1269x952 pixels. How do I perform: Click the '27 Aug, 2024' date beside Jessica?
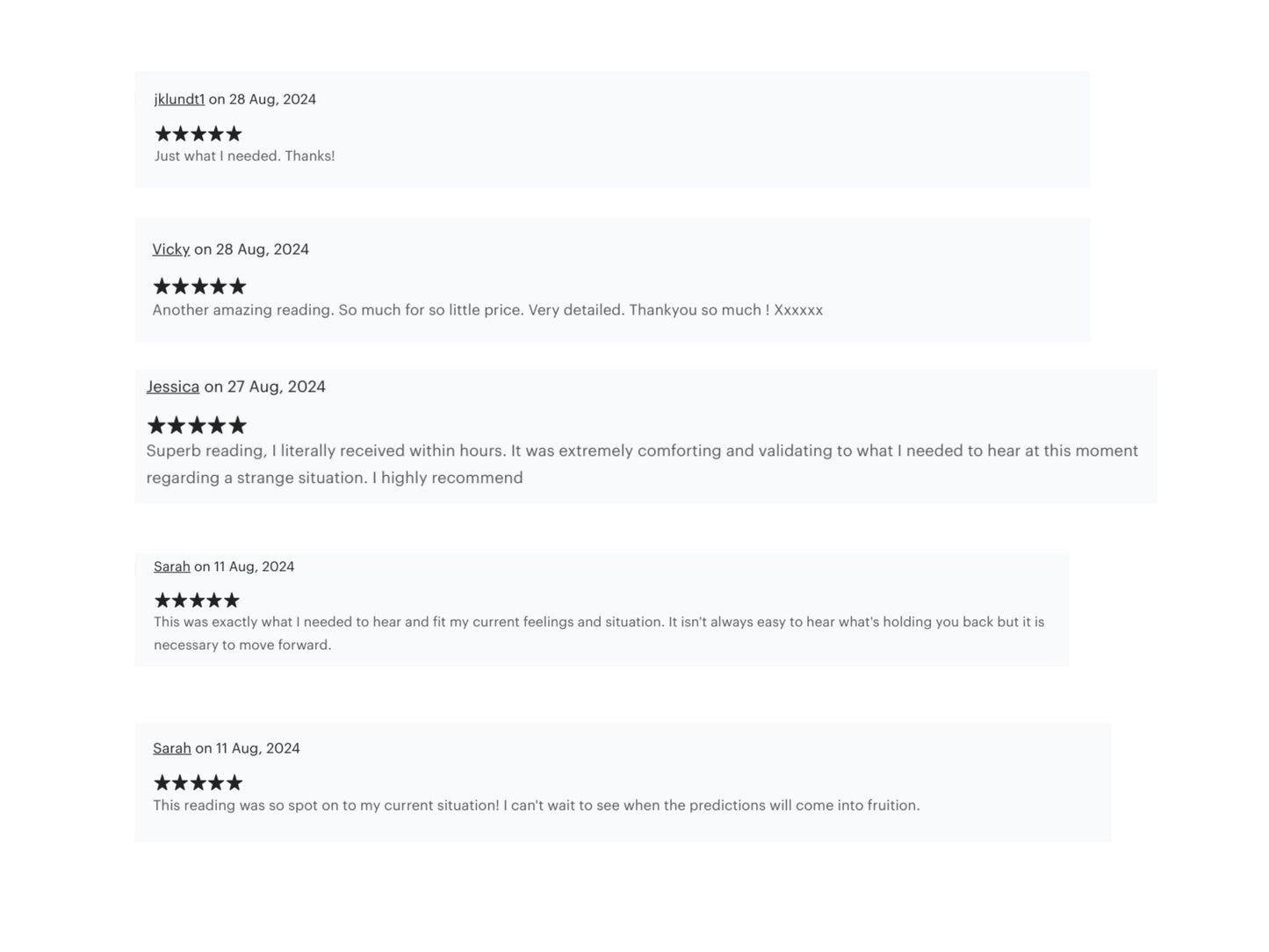point(277,386)
